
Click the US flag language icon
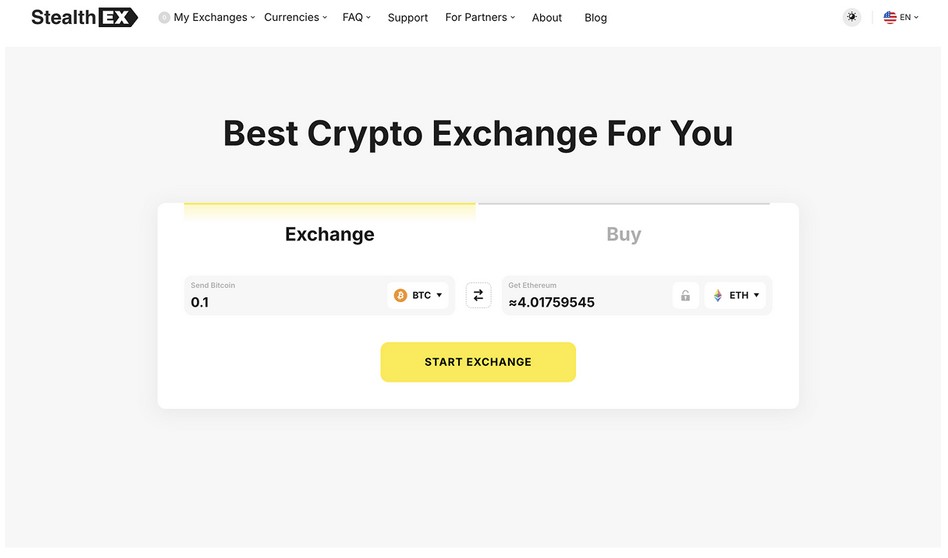(889, 18)
